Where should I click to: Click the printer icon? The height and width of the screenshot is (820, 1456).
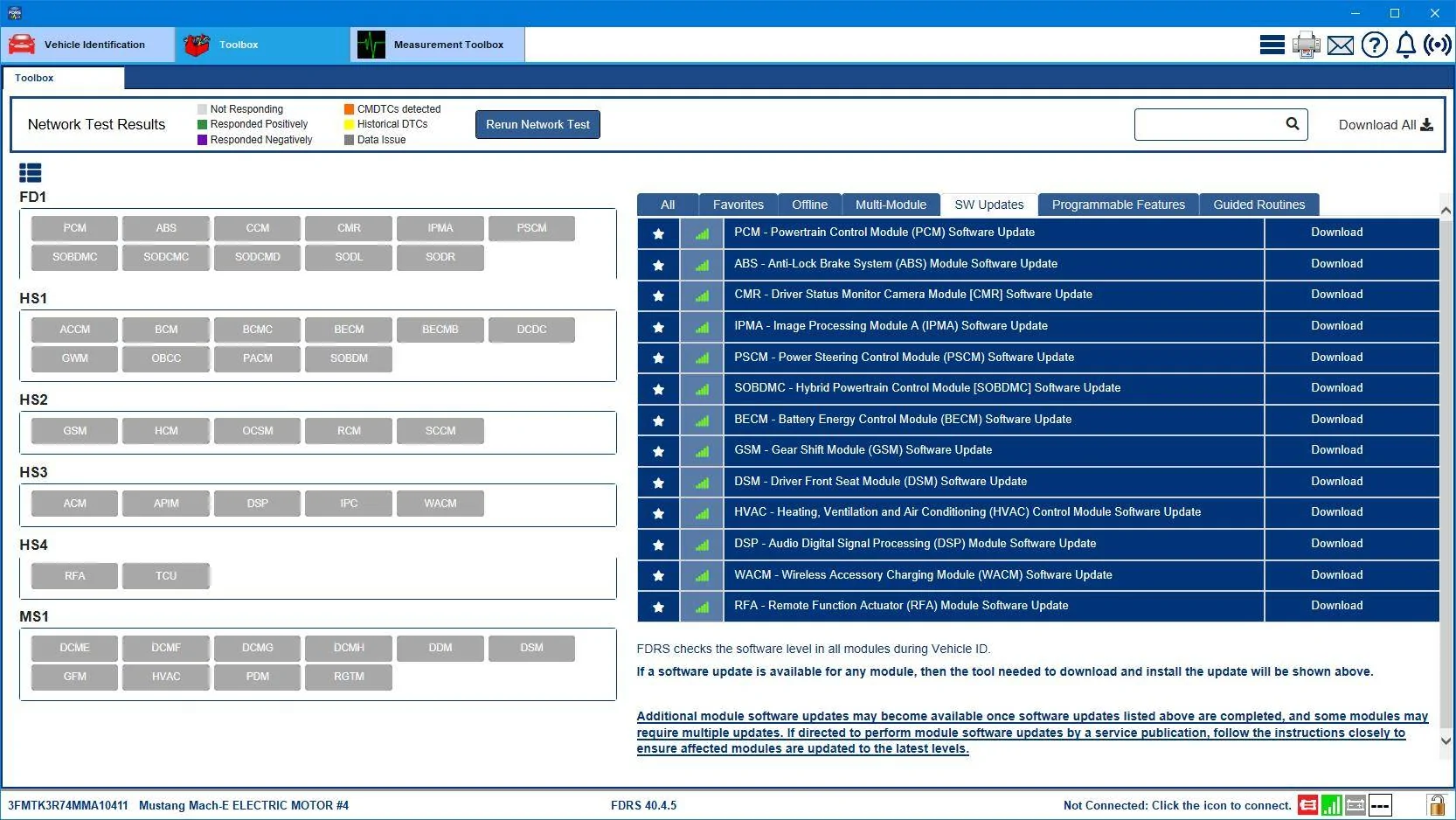[1307, 45]
